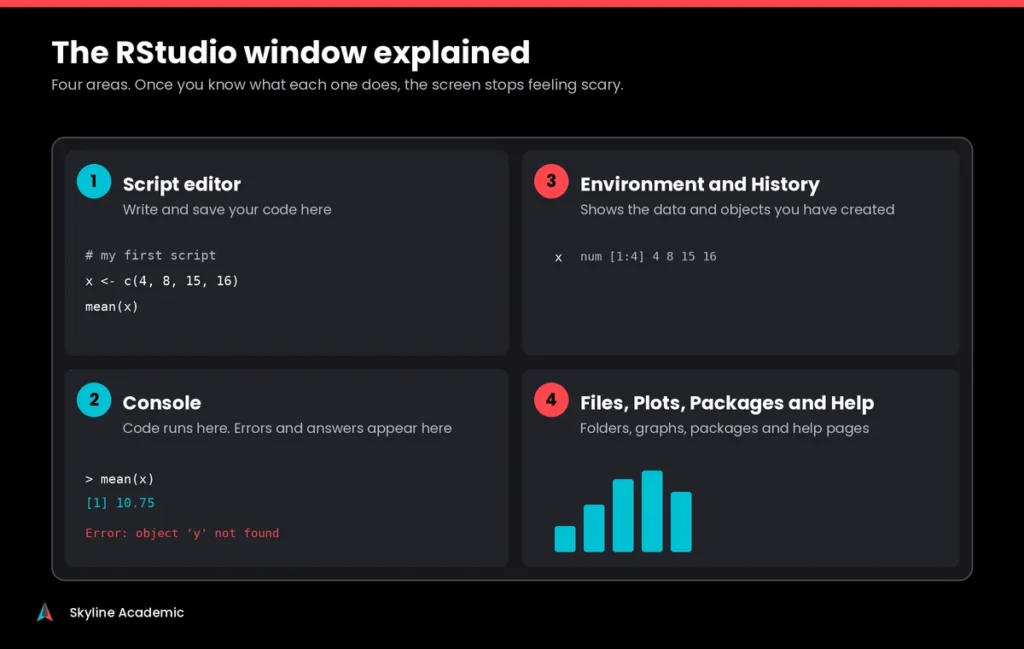Click the 'Skyline Academic' footer text
This screenshot has width=1024, height=649.
pyautogui.click(x=127, y=612)
